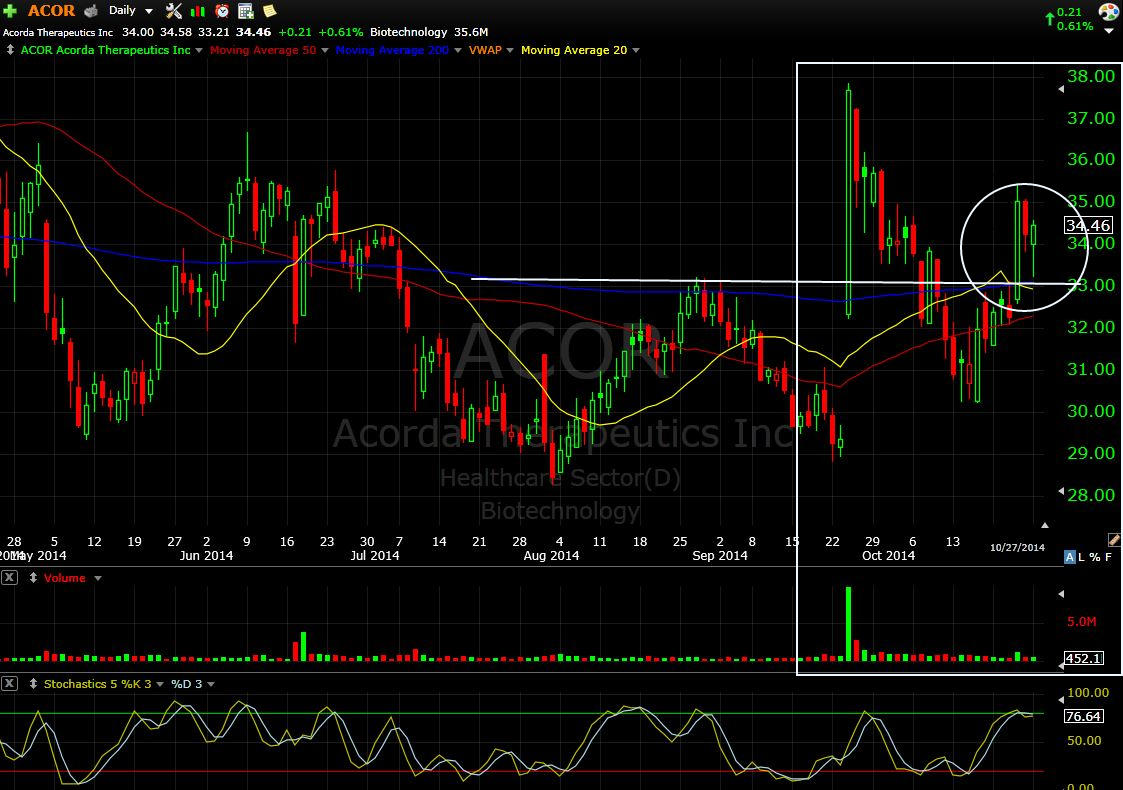The height and width of the screenshot is (790, 1123).
Task: Open the dropdown arrow below the palette icon
Action: click(1109, 30)
